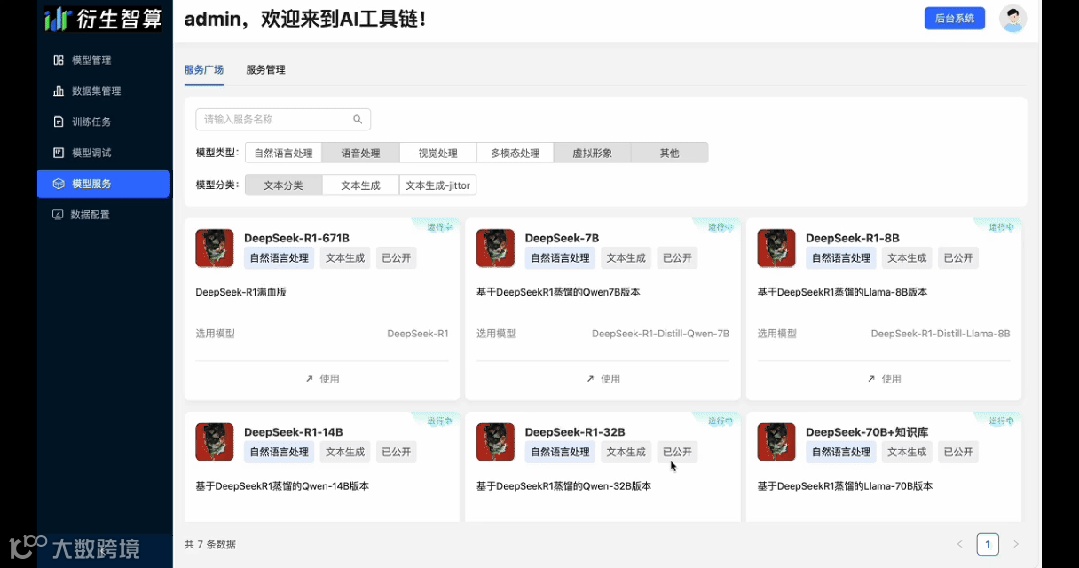Click the 模型服务 cube icon
The image size is (1079, 568).
click(x=58, y=184)
